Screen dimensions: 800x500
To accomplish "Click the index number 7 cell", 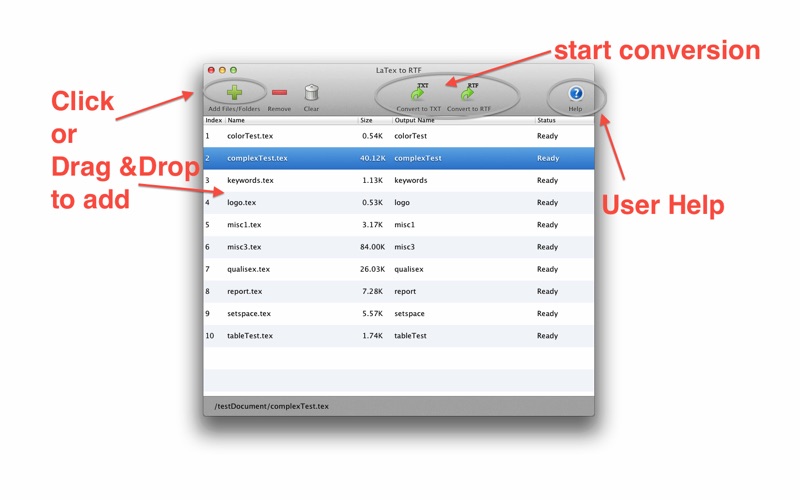I will click(207, 269).
